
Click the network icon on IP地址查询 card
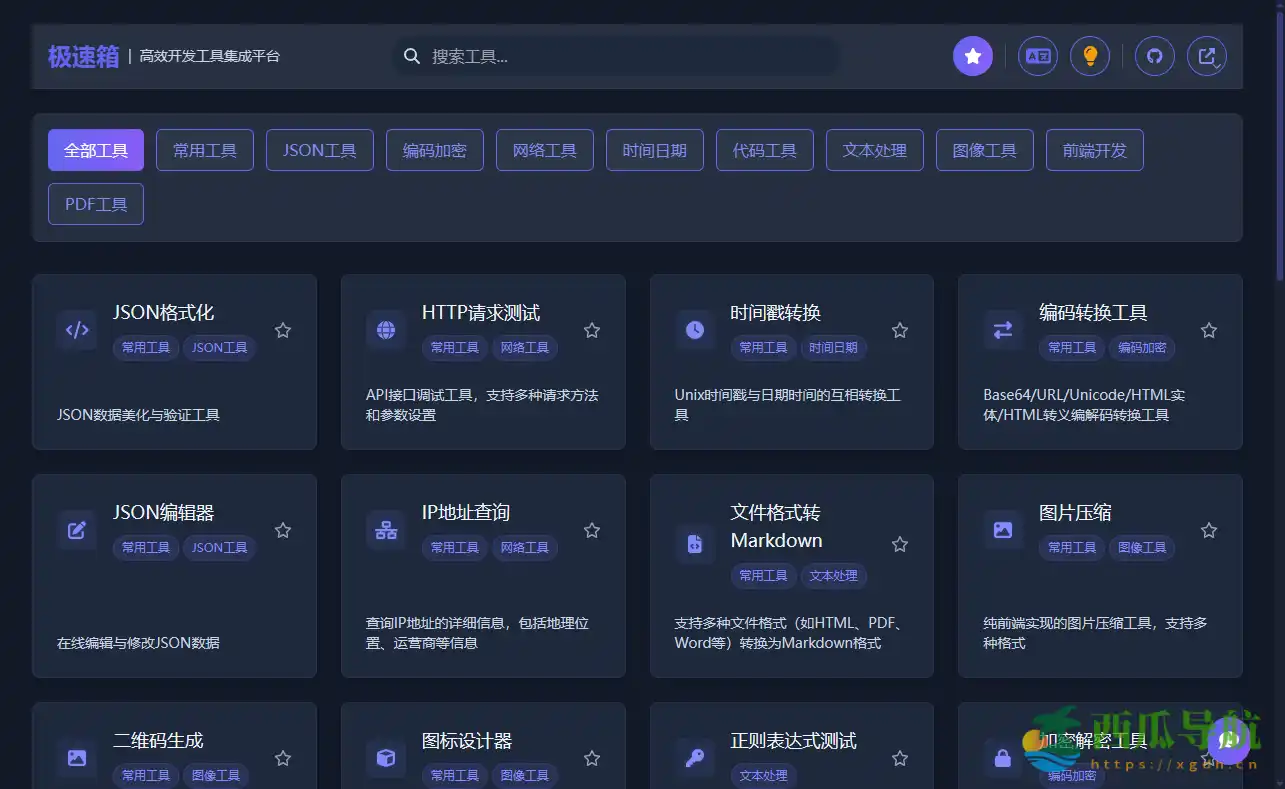pyautogui.click(x=386, y=531)
